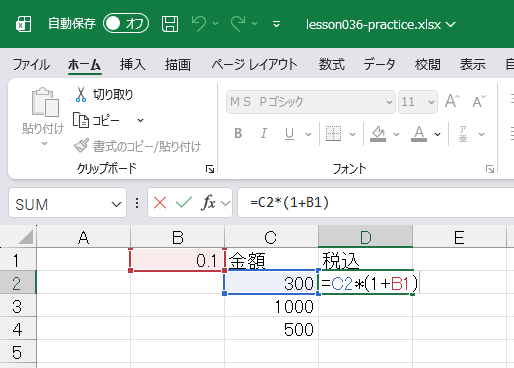This screenshot has width=514, height=368.
Task: Toggle the AutoSave switch (自動保存)
Action: [126, 24]
